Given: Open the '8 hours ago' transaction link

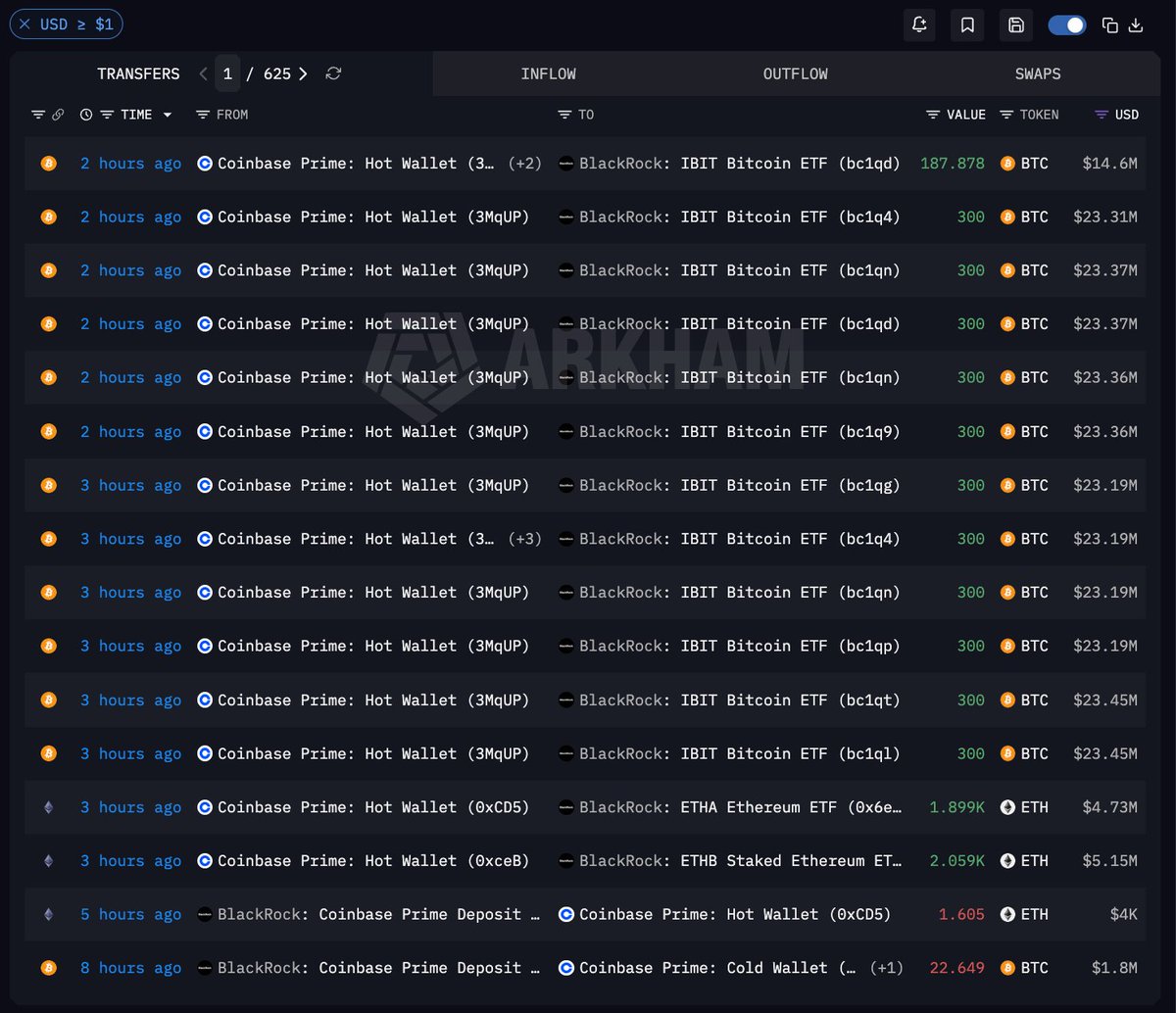Looking at the screenshot, I should pos(130,968).
